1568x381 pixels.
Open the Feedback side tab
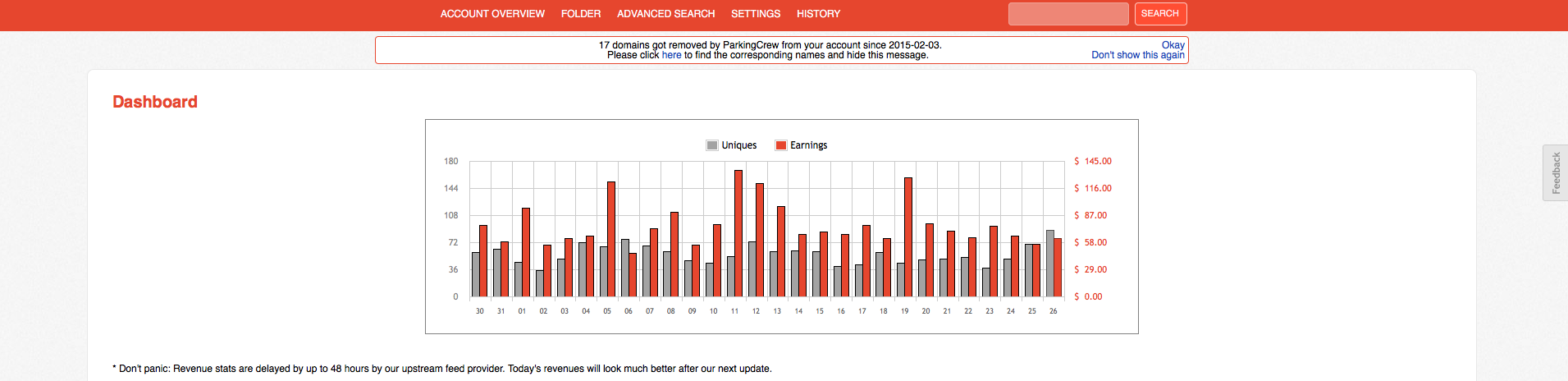coord(1555,172)
